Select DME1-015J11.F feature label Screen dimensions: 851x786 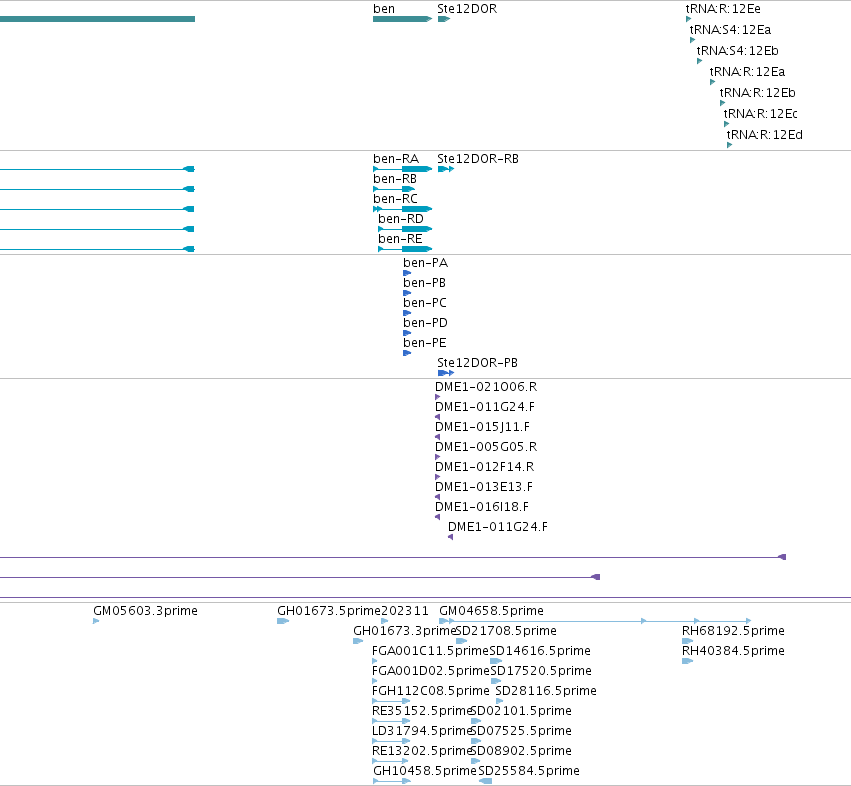pyautogui.click(x=482, y=427)
